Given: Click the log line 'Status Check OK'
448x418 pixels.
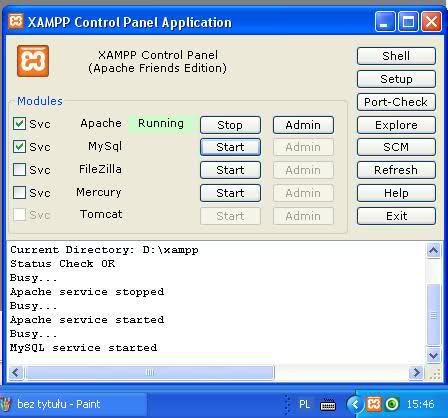Looking at the screenshot, I should click(x=63, y=264).
